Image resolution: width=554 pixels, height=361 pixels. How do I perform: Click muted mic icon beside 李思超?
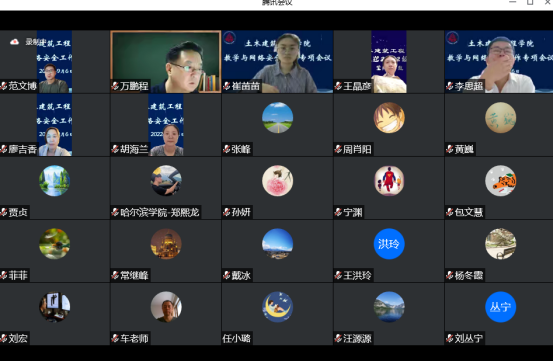(450, 86)
